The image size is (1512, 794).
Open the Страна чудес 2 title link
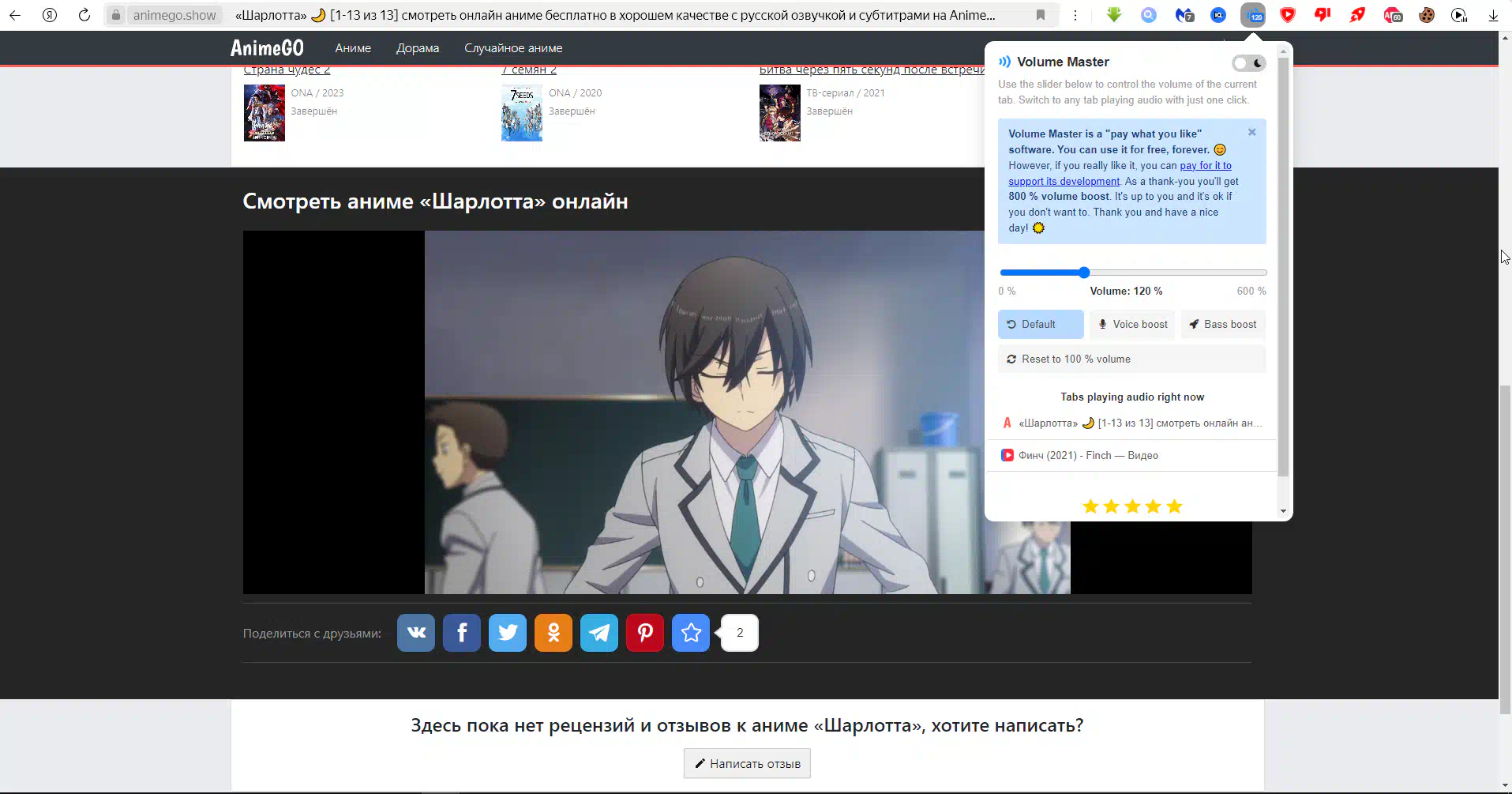[287, 70]
